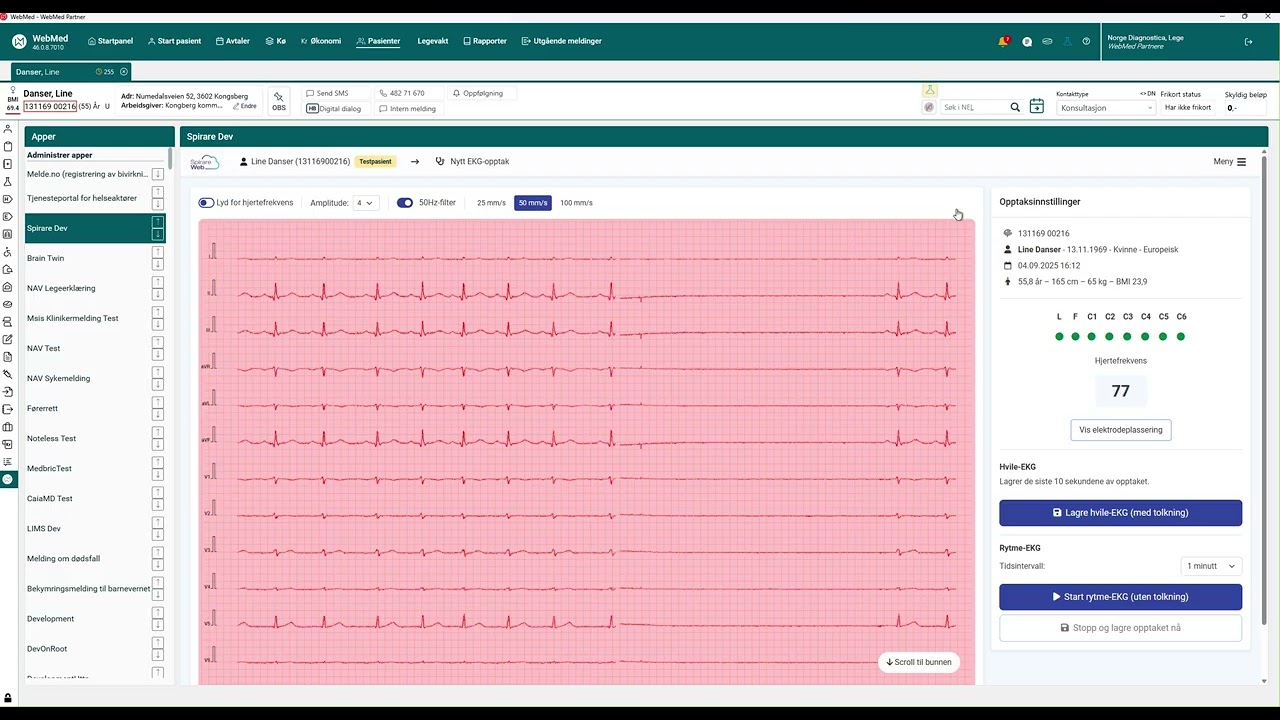The height and width of the screenshot is (720, 1280).
Task: Move Brain Twin app up with arrow
Action: coord(157,252)
